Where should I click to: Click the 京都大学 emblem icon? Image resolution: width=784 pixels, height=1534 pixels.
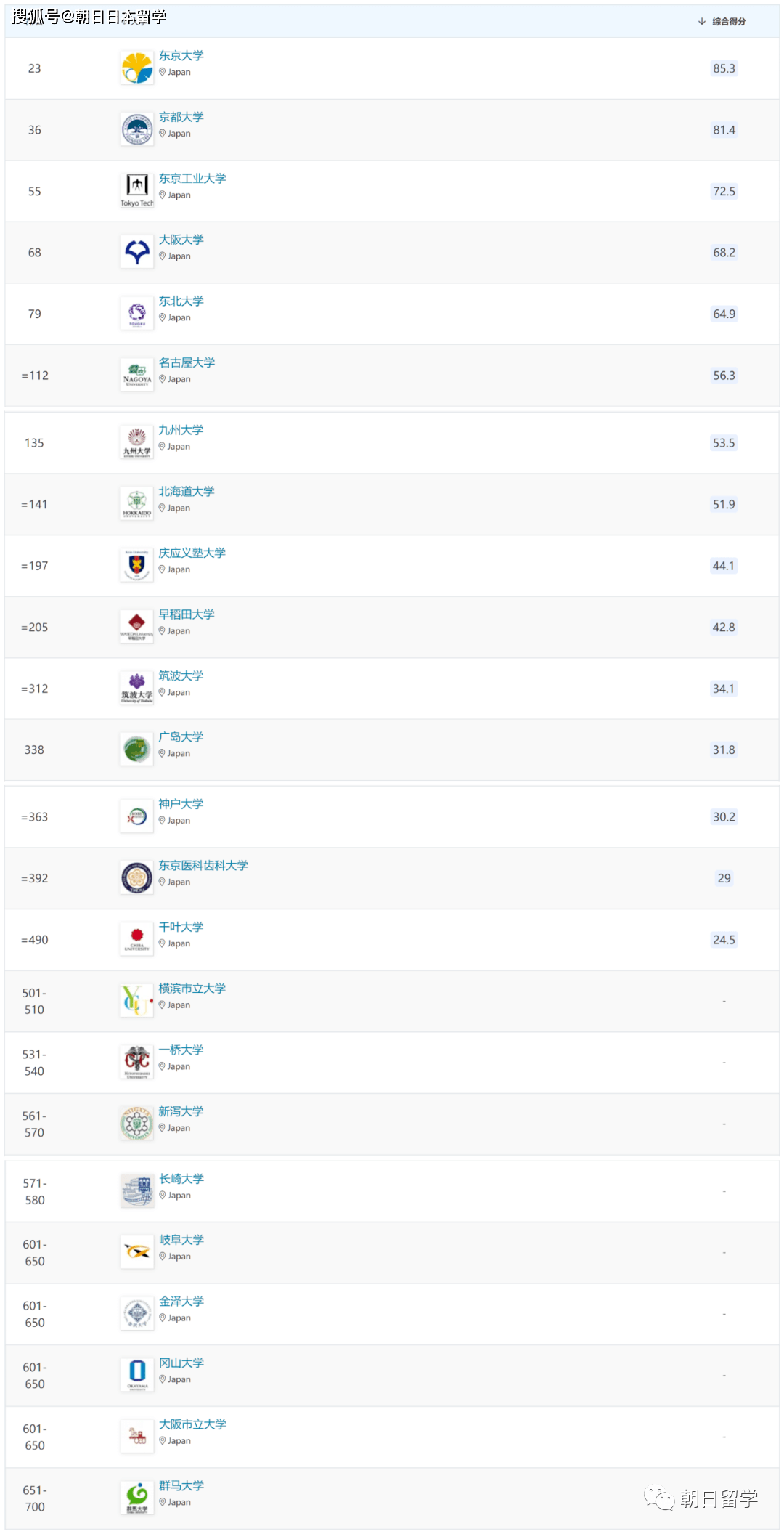(x=136, y=129)
